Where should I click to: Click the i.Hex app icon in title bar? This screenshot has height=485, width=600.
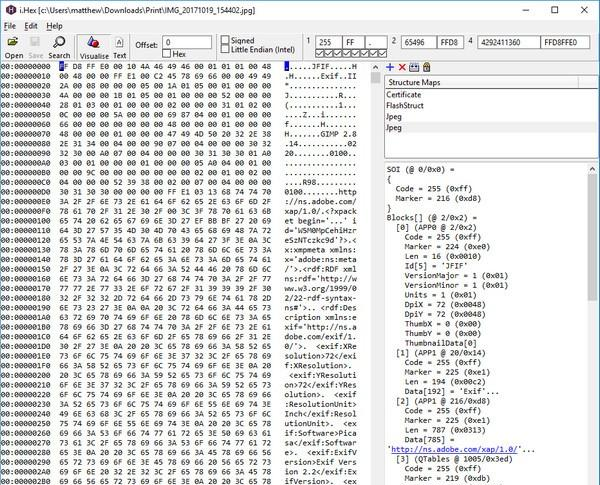[x=11, y=10]
